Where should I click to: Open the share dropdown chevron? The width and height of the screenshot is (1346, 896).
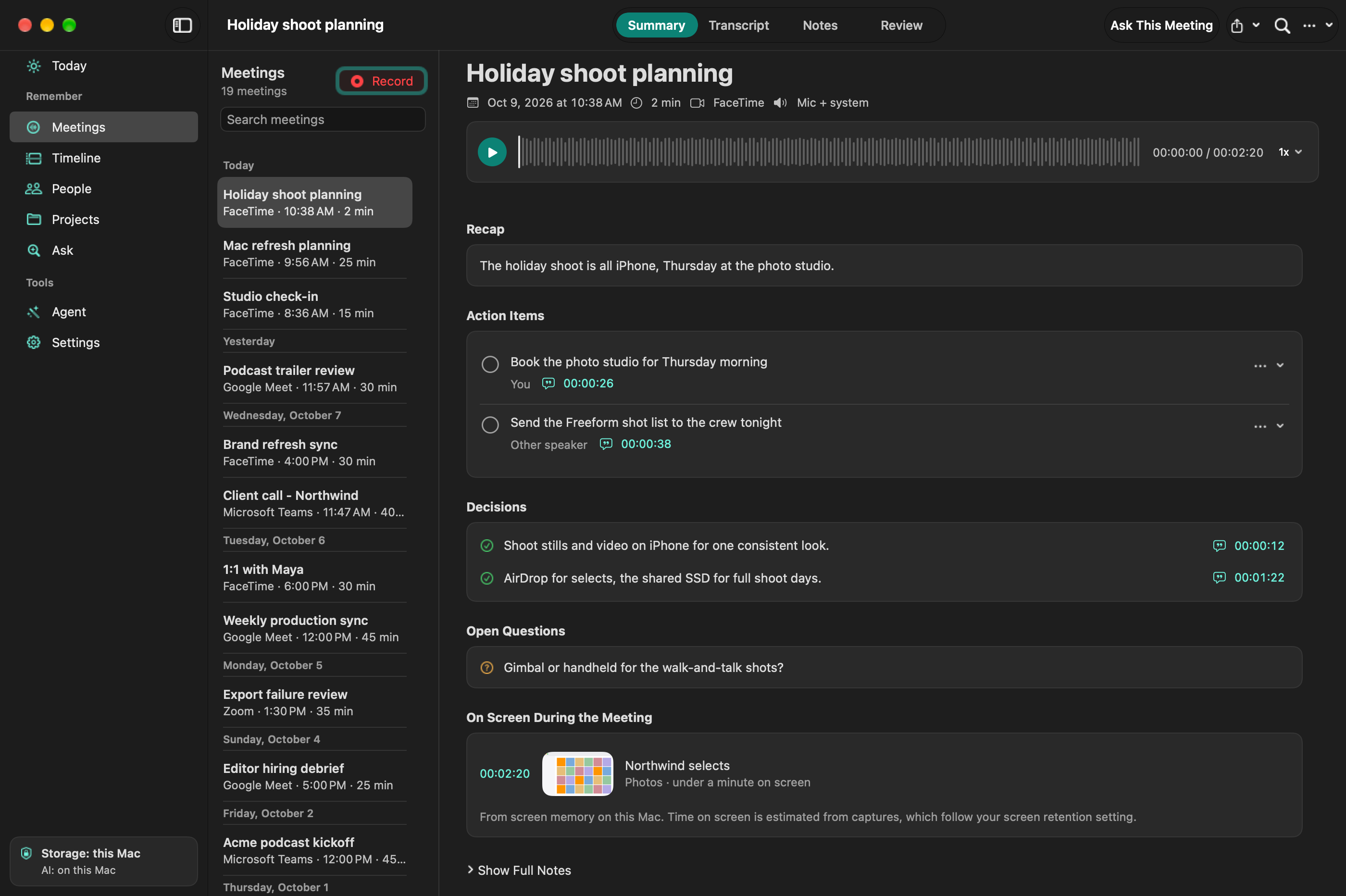click(1256, 25)
